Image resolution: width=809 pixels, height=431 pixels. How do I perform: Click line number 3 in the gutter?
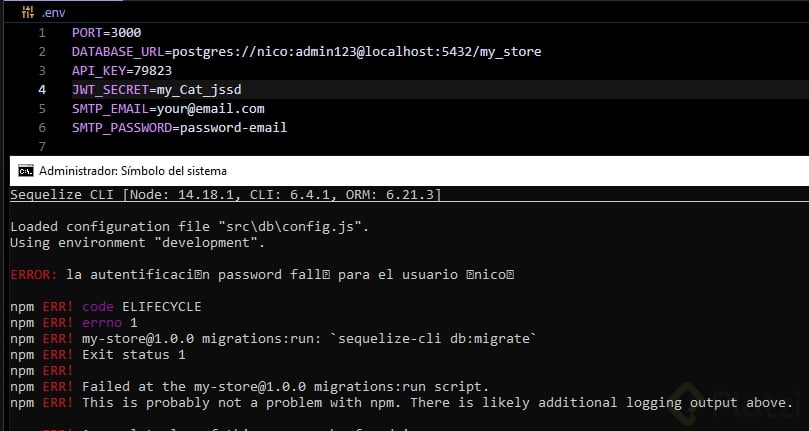(42, 70)
